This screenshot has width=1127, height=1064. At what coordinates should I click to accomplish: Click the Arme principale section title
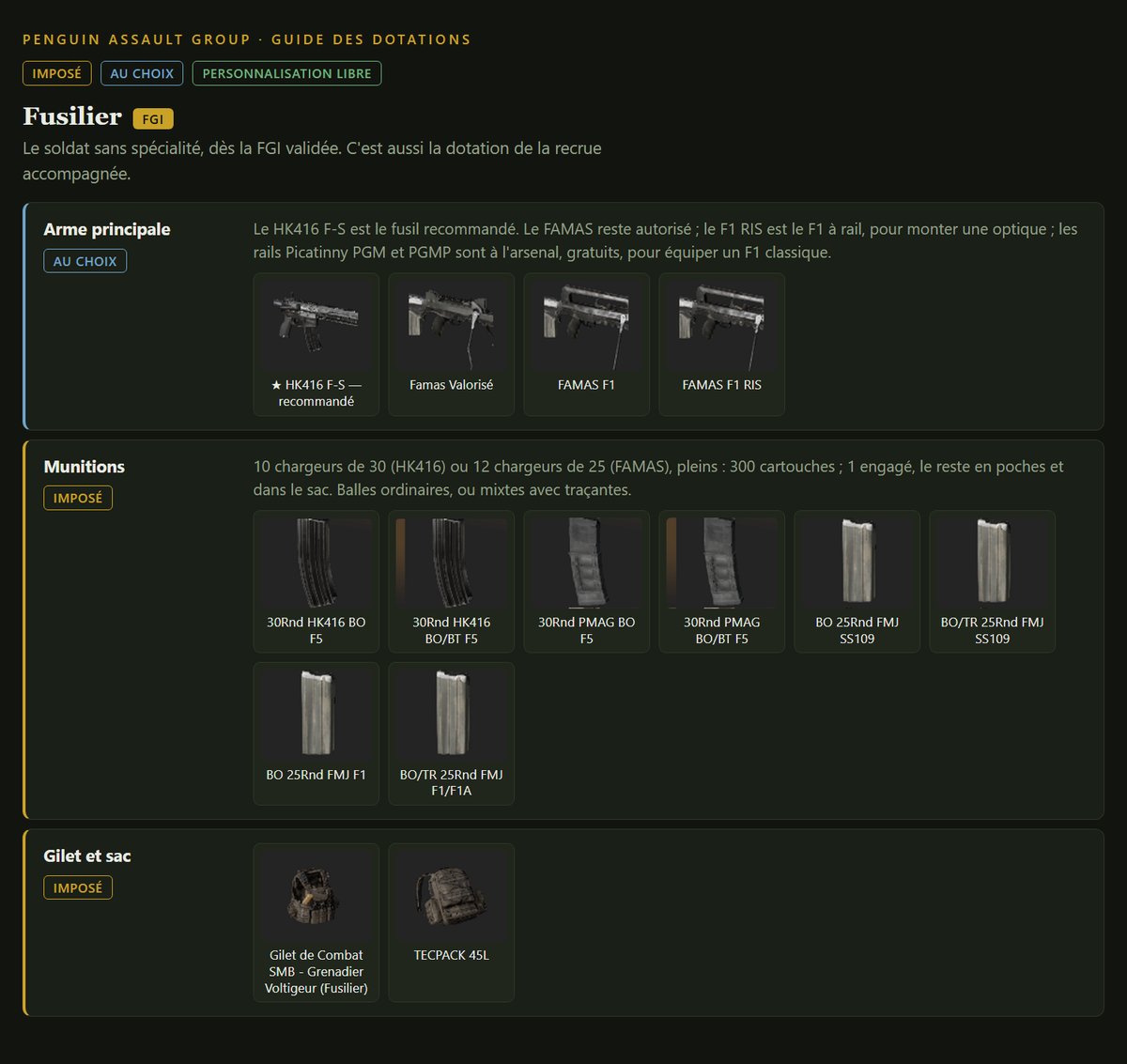107,229
